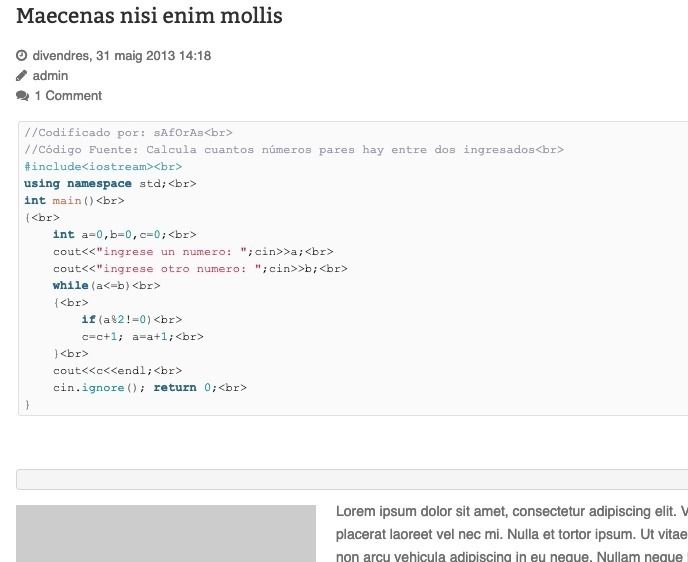Click the #include<iostream> line in code
Image resolution: width=688 pixels, height=562 pixels.
point(103,167)
